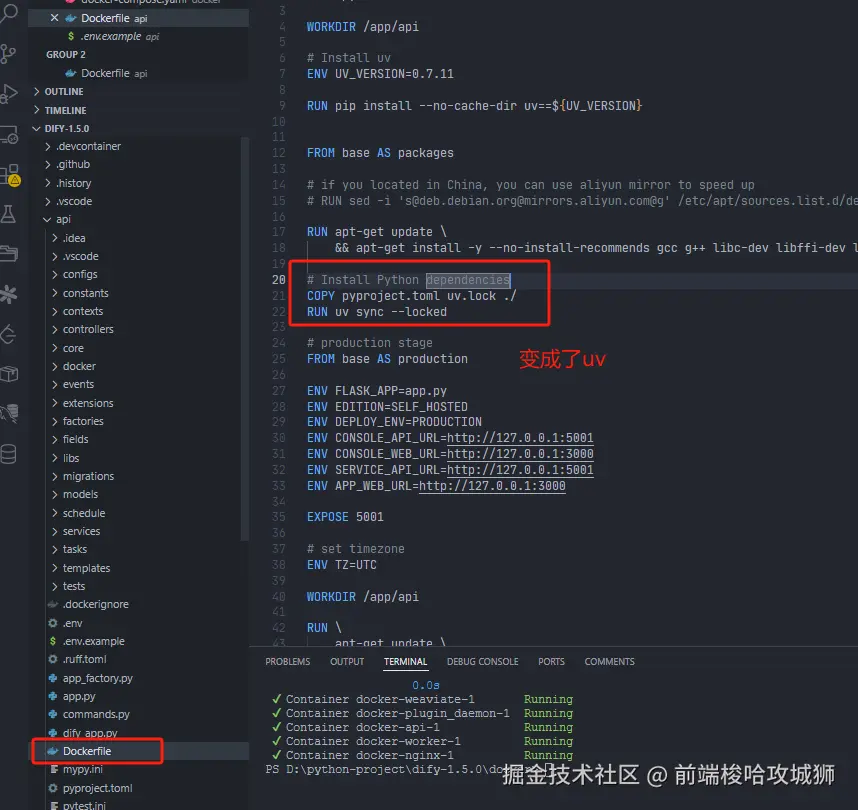The width and height of the screenshot is (858, 810).
Task: Click the package box activity bar icon
Action: point(9,374)
